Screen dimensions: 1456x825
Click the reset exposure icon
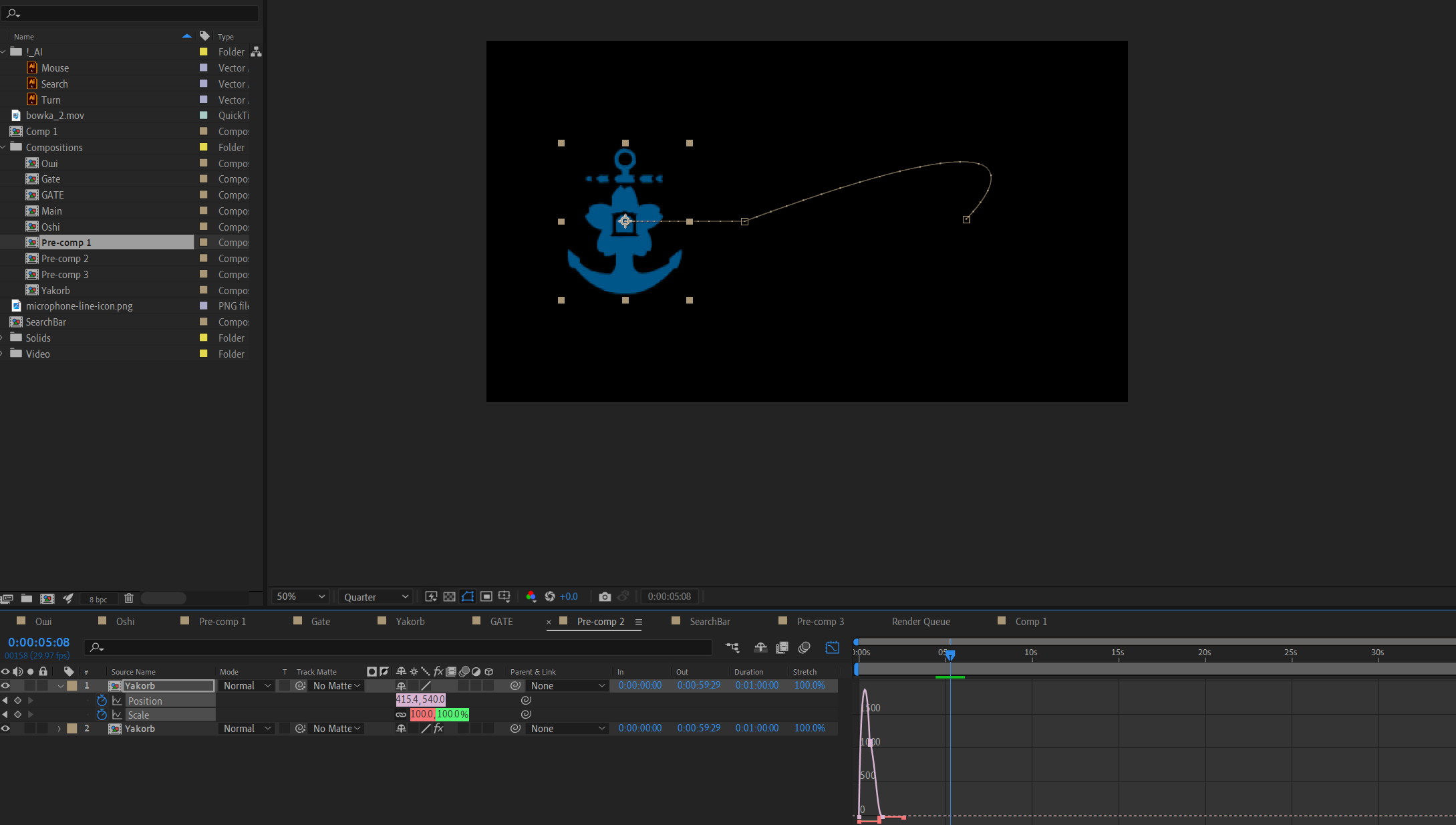[550, 596]
